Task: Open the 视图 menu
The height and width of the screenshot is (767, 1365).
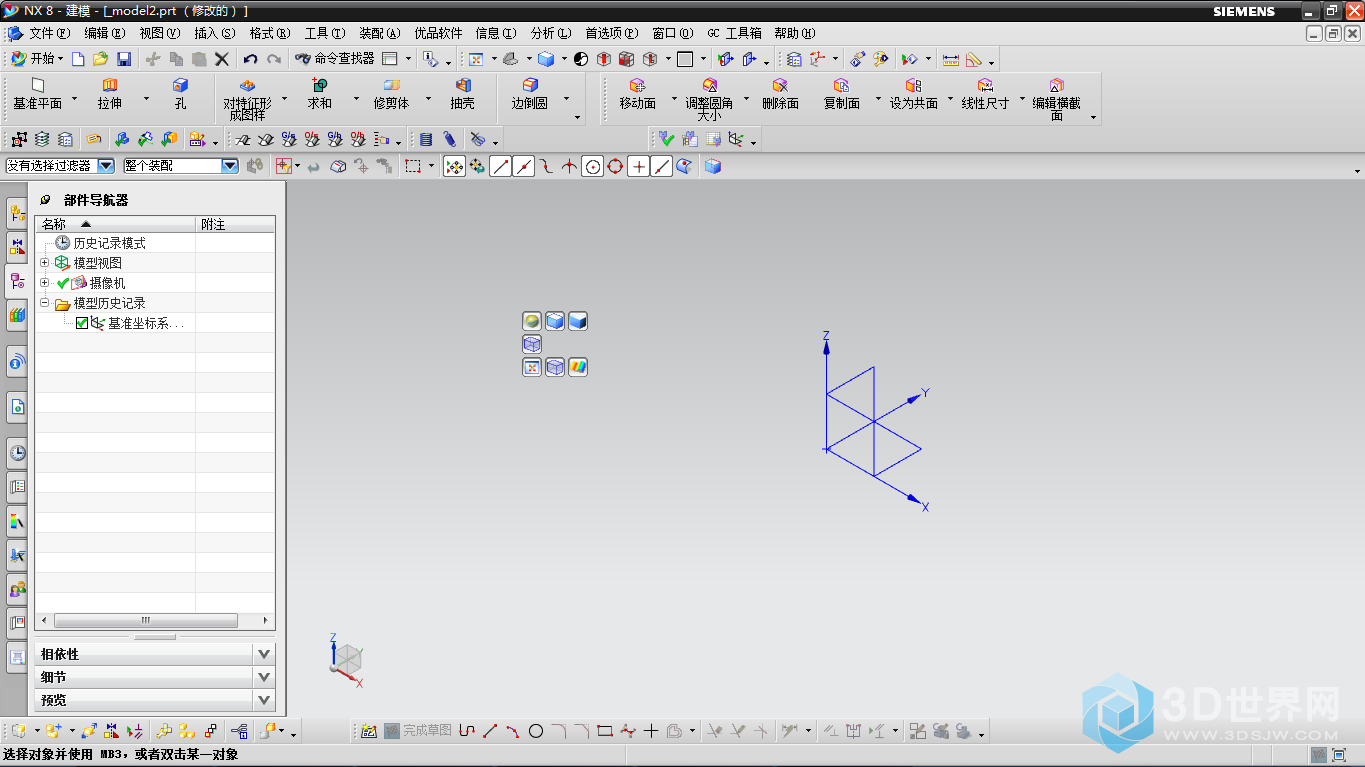Action: pos(160,33)
